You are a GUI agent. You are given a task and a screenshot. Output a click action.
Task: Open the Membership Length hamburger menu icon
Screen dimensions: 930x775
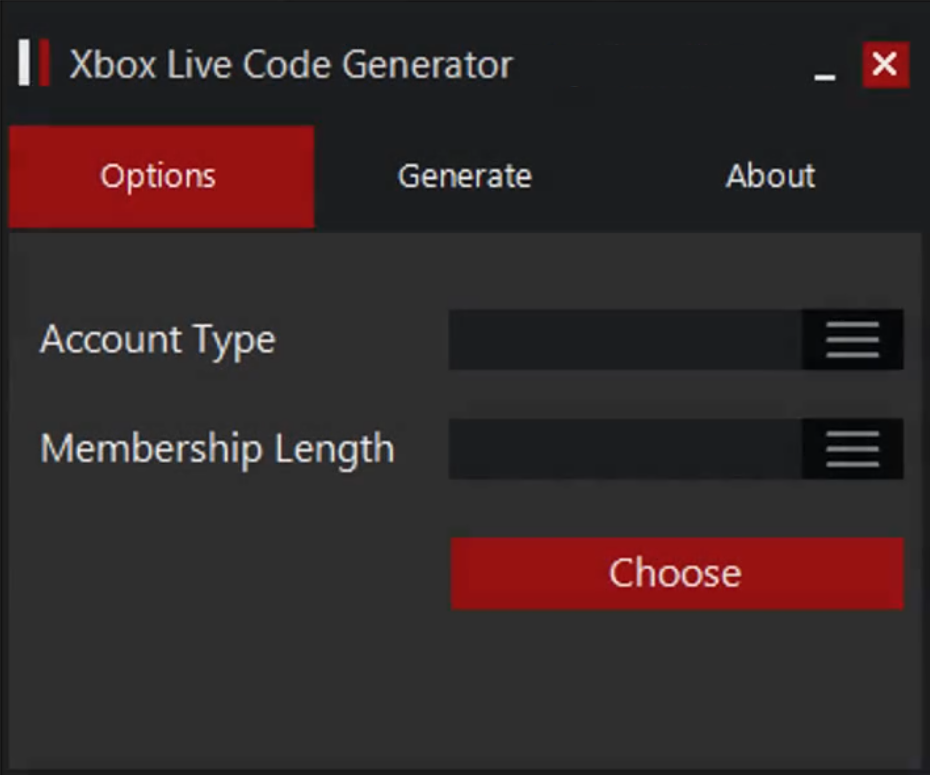pyautogui.click(x=852, y=449)
